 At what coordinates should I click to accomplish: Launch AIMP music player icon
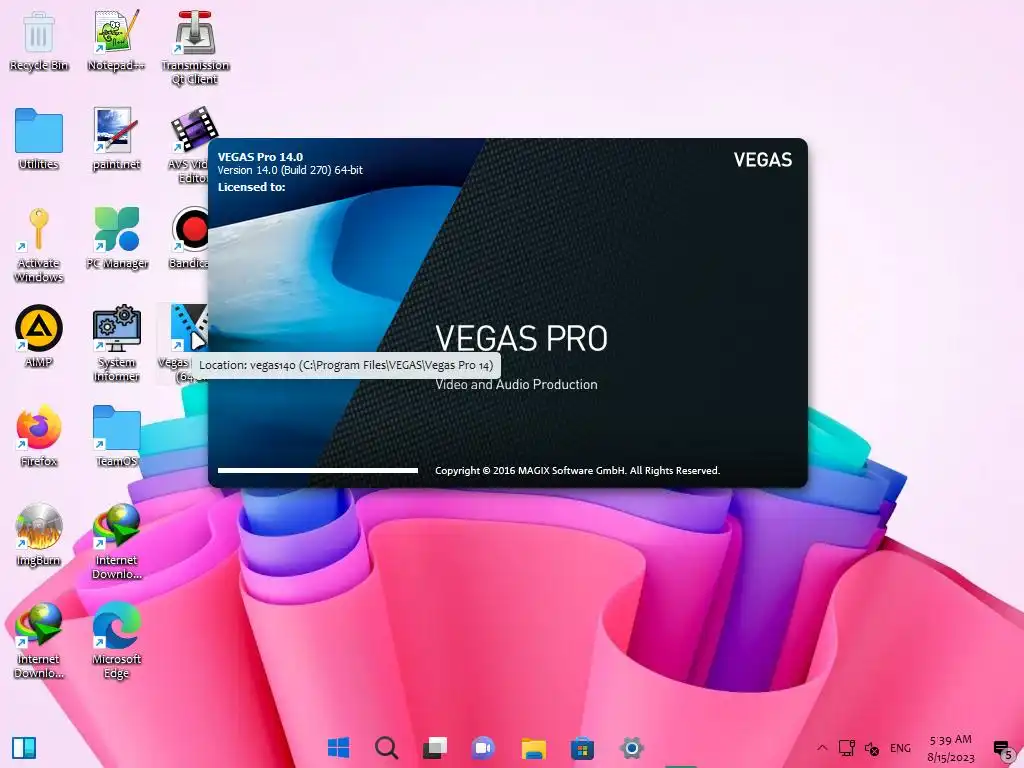pos(39,336)
